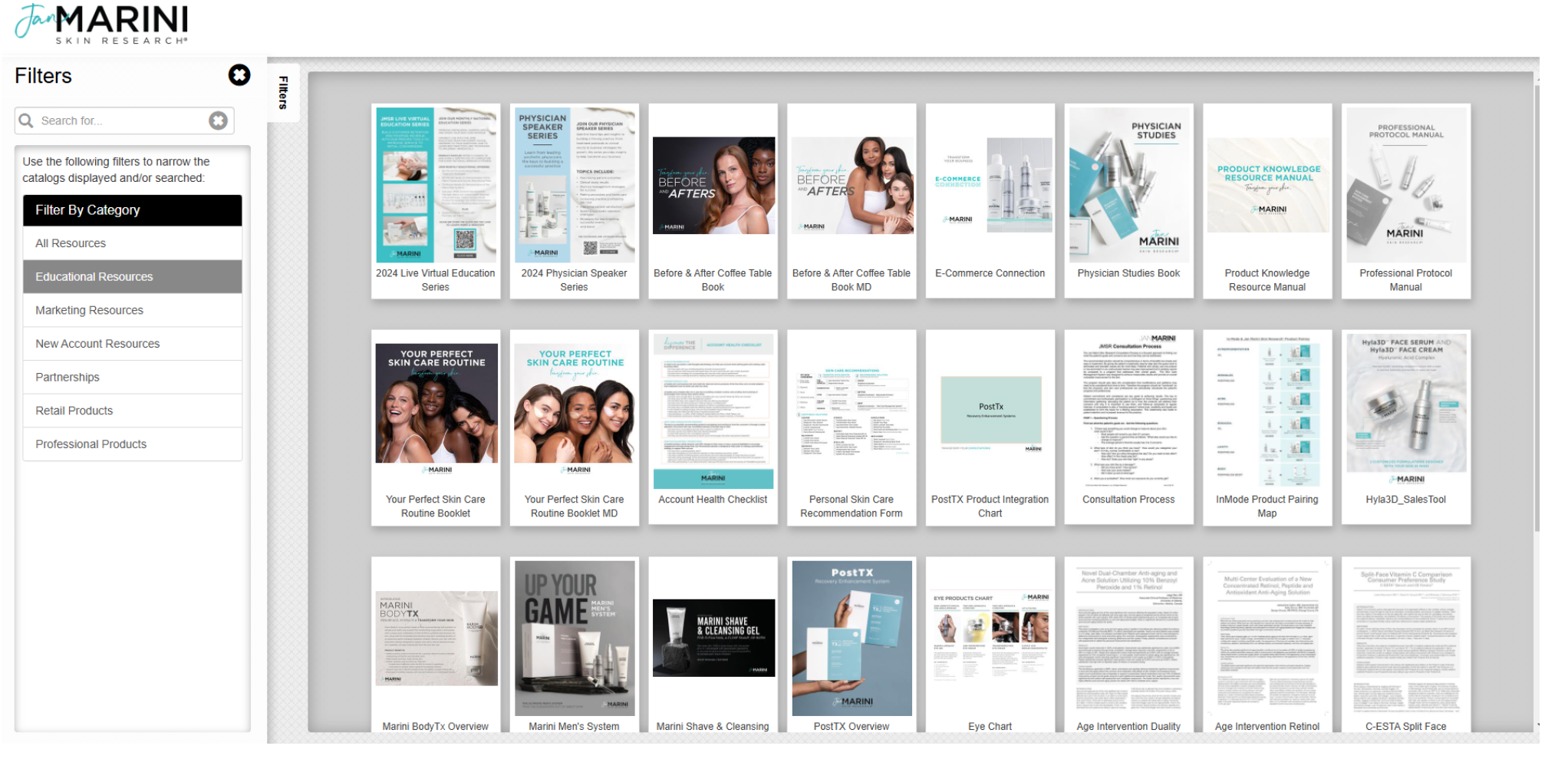Open InMode Product Pairing Map
Image resolution: width=1568 pixels, height=769 pixels.
click(1268, 427)
